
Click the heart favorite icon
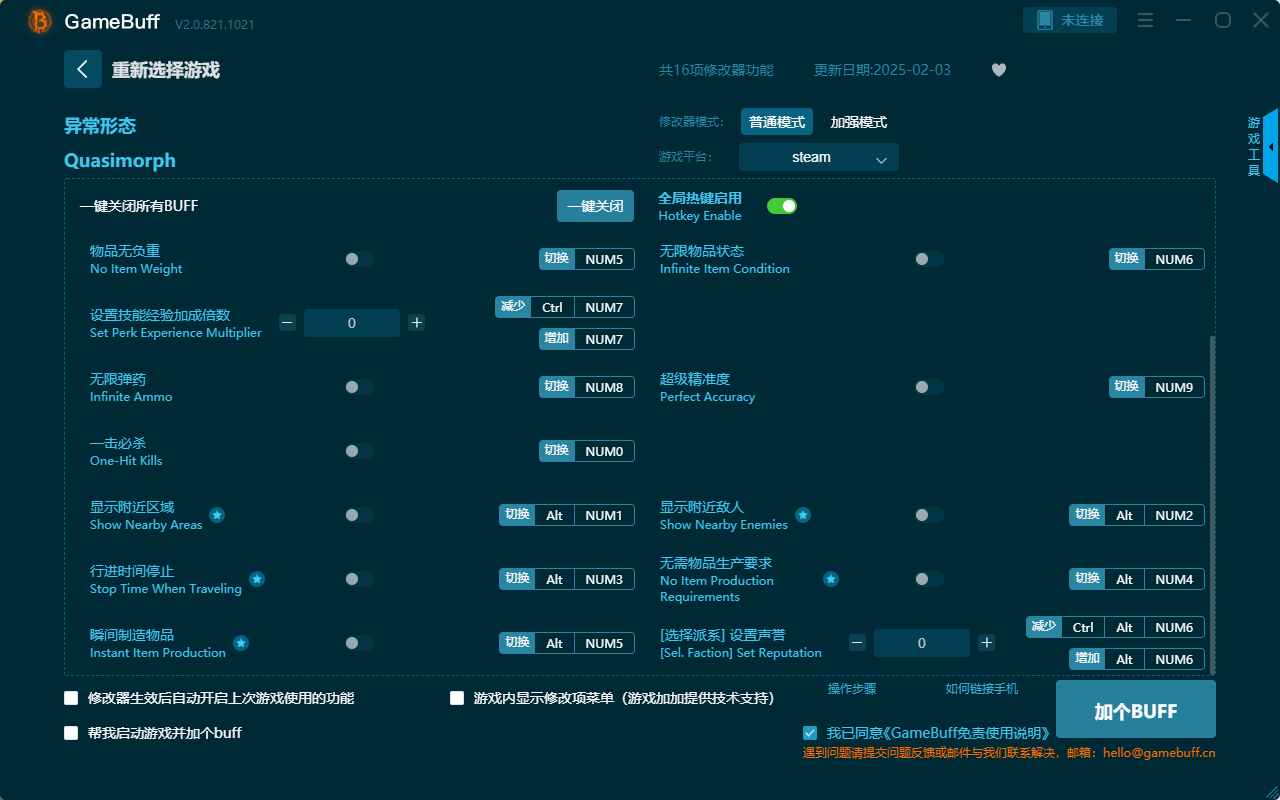pos(998,70)
